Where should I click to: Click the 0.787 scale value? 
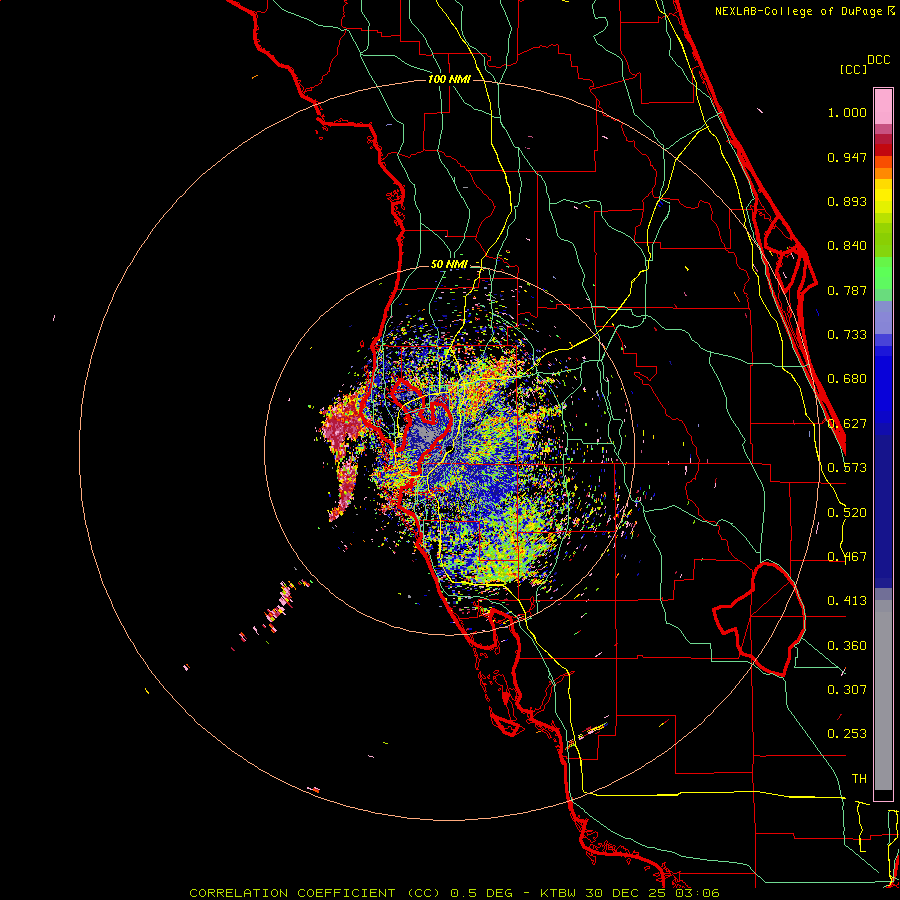(847, 290)
